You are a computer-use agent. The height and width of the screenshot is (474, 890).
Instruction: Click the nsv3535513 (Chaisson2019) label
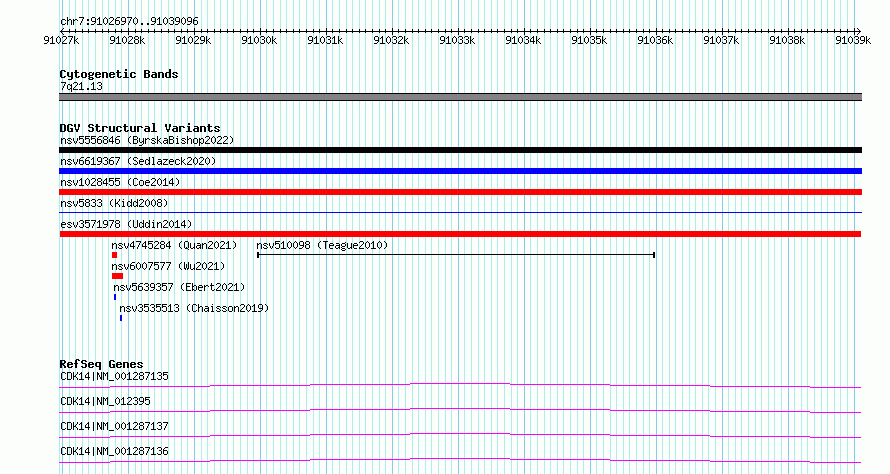194,308
